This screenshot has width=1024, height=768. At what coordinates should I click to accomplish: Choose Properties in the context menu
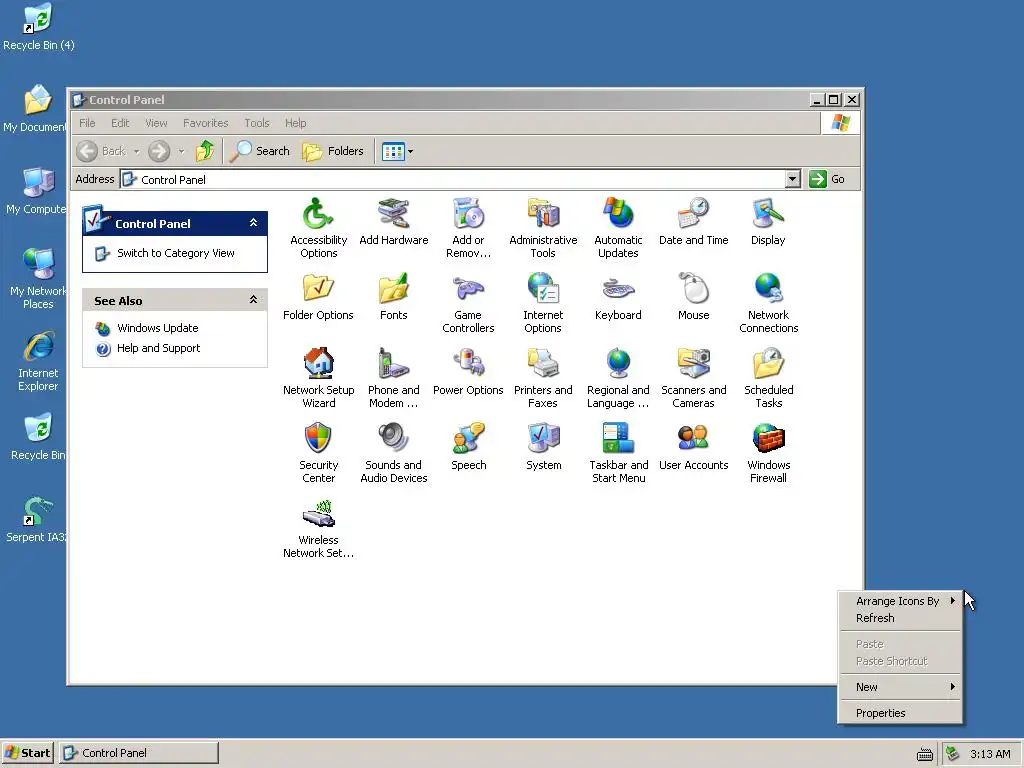(900, 713)
